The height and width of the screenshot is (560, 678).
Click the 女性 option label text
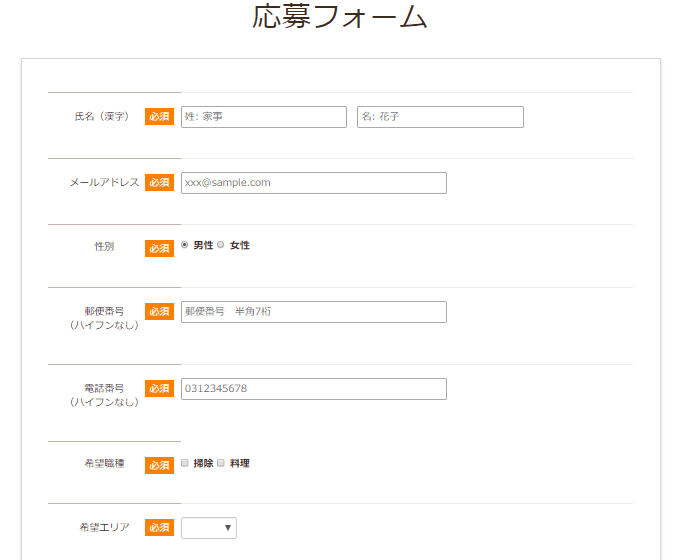tap(240, 245)
